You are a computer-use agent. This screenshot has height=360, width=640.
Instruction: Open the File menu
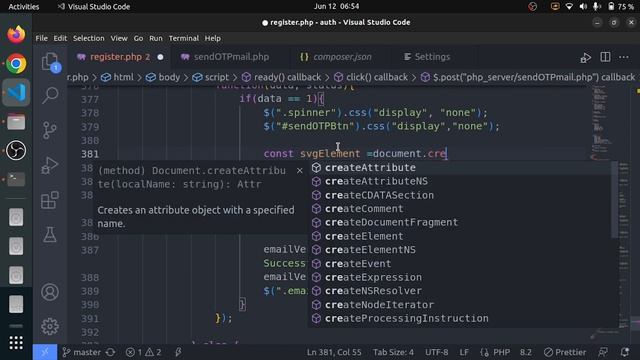[42, 38]
